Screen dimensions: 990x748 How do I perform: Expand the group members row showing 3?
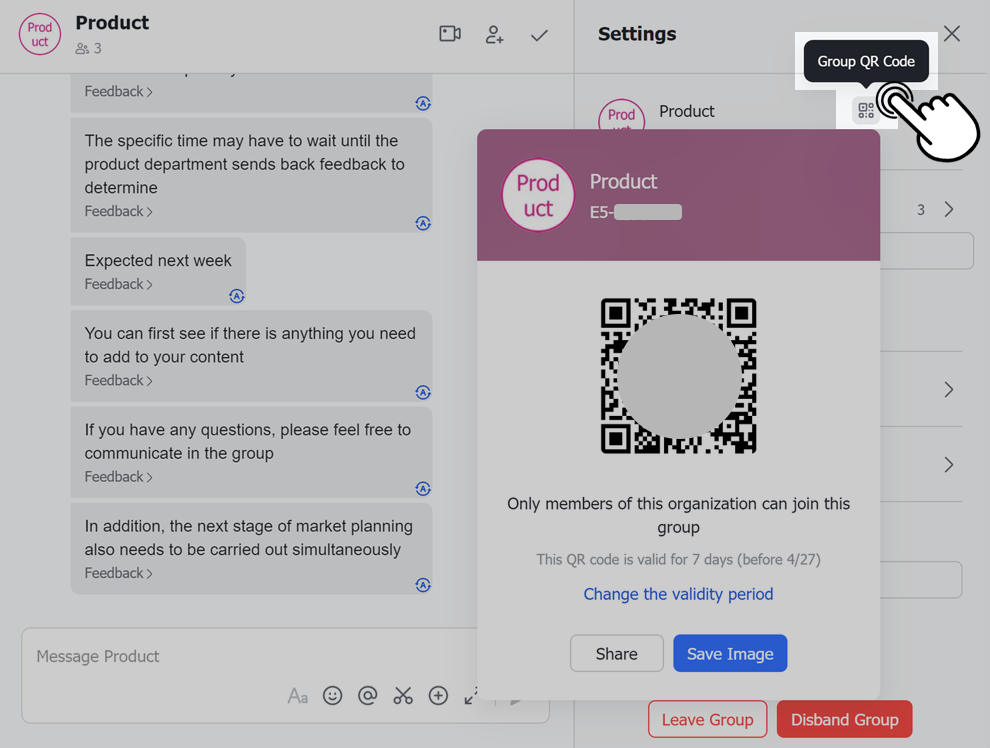(x=948, y=210)
